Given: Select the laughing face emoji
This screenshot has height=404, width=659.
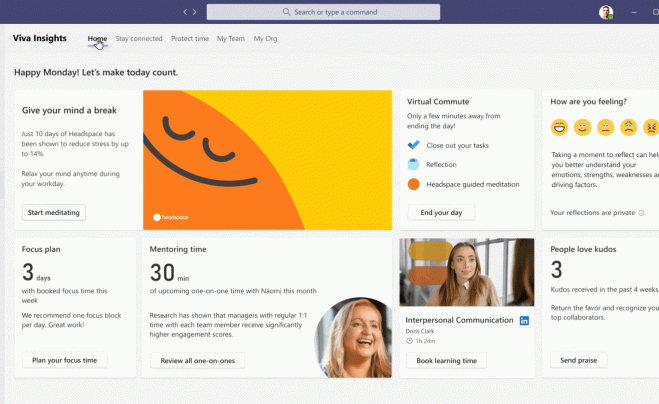Looking at the screenshot, I should 559,127.
